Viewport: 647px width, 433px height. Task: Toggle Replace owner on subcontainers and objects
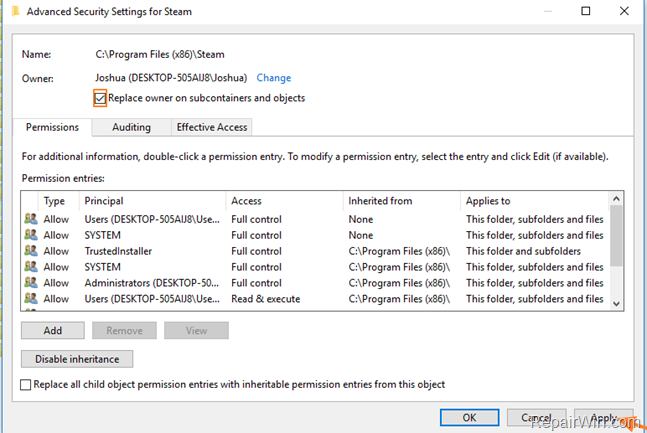[100, 98]
